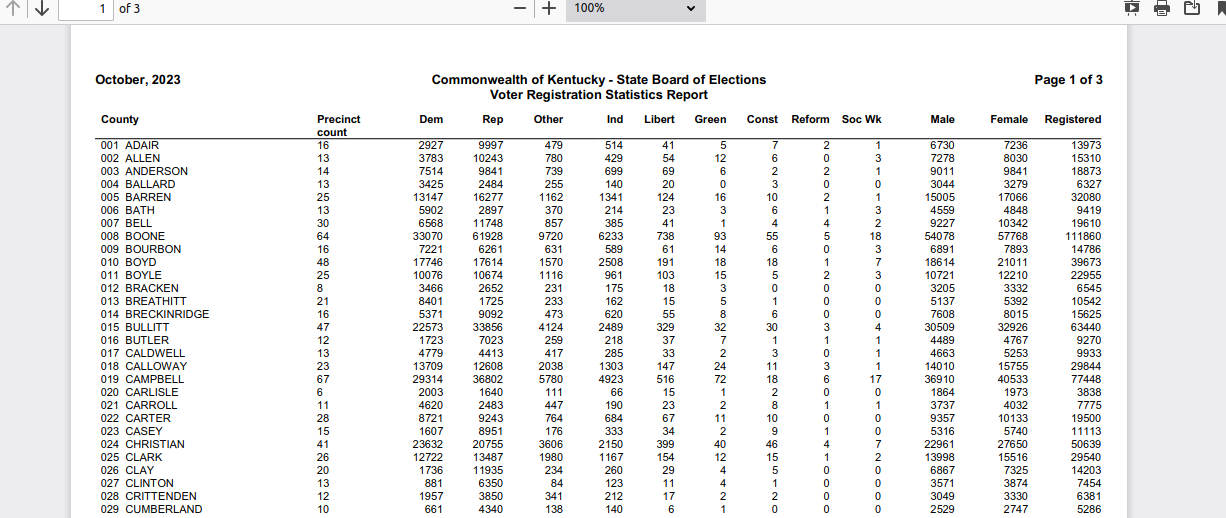
Task: Click the 'Ind' column header
Action: click(615, 119)
